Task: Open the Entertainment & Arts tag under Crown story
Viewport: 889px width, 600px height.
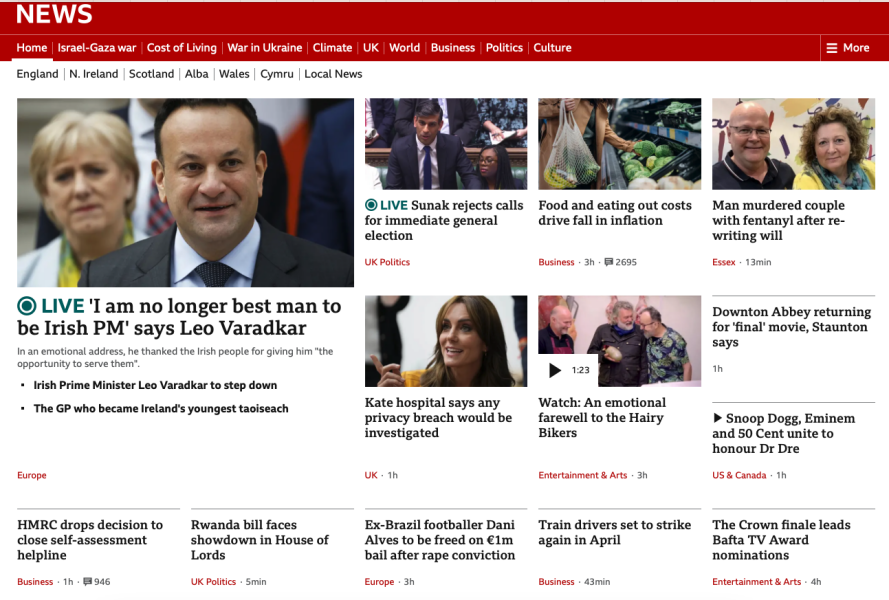Action: (x=756, y=581)
